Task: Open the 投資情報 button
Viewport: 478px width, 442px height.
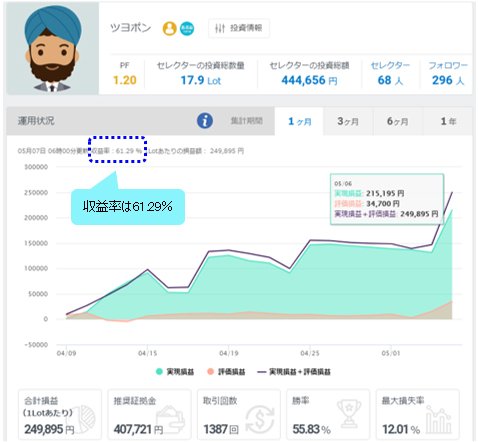Action: coord(239,28)
